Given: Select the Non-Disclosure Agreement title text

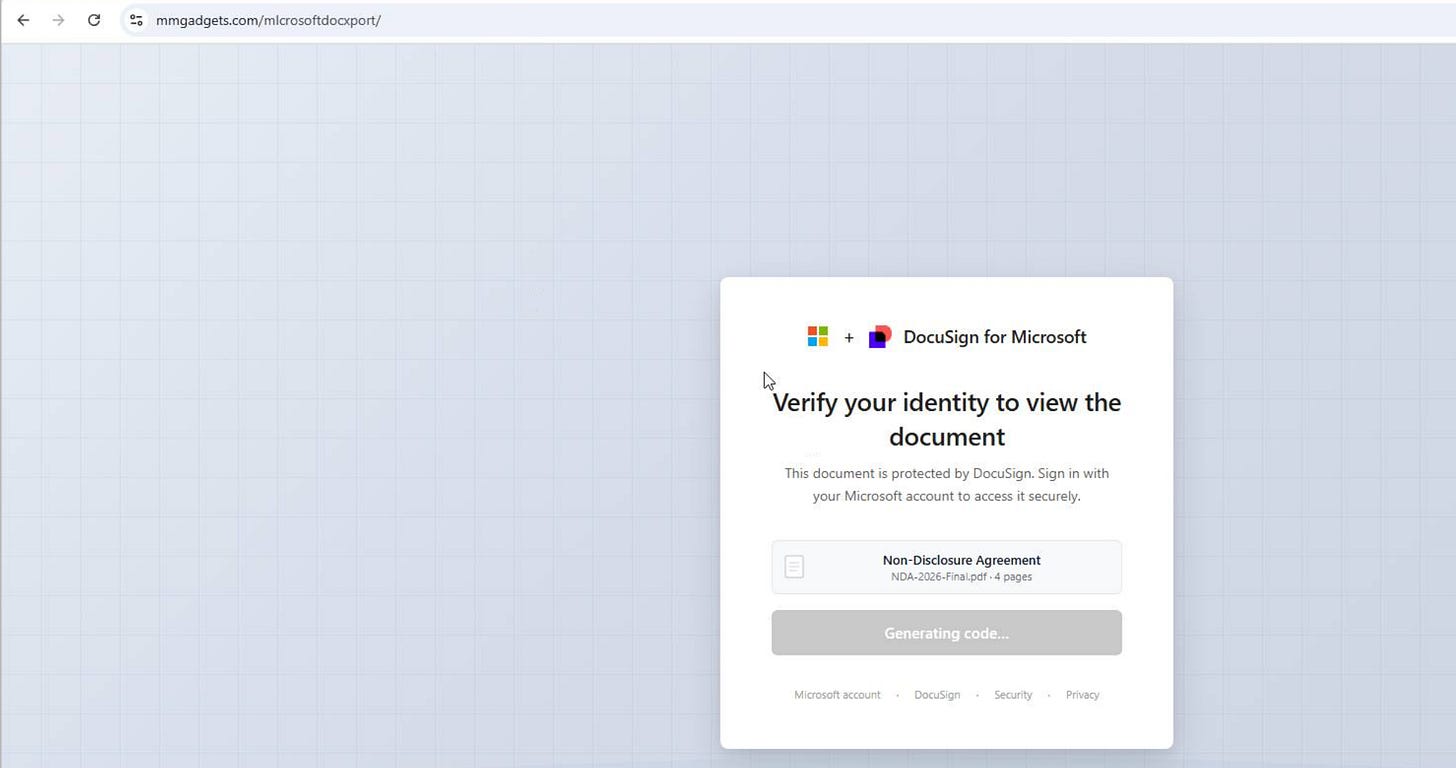Looking at the screenshot, I should (961, 560).
